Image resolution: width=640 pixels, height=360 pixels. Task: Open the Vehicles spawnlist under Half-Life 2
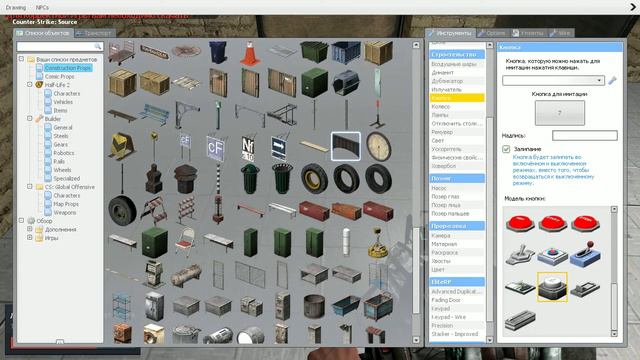click(x=63, y=102)
